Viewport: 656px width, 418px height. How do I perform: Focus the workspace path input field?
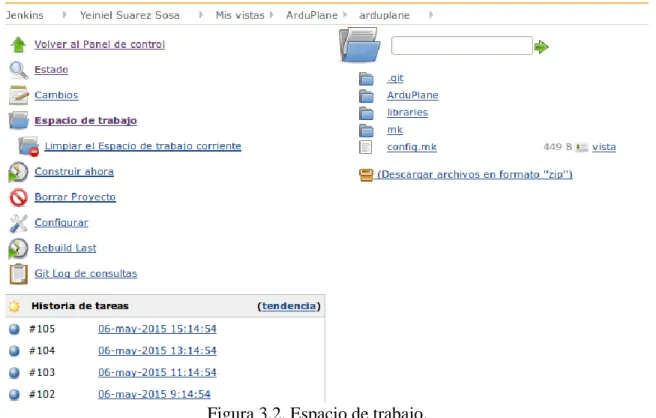pyautogui.click(x=462, y=45)
